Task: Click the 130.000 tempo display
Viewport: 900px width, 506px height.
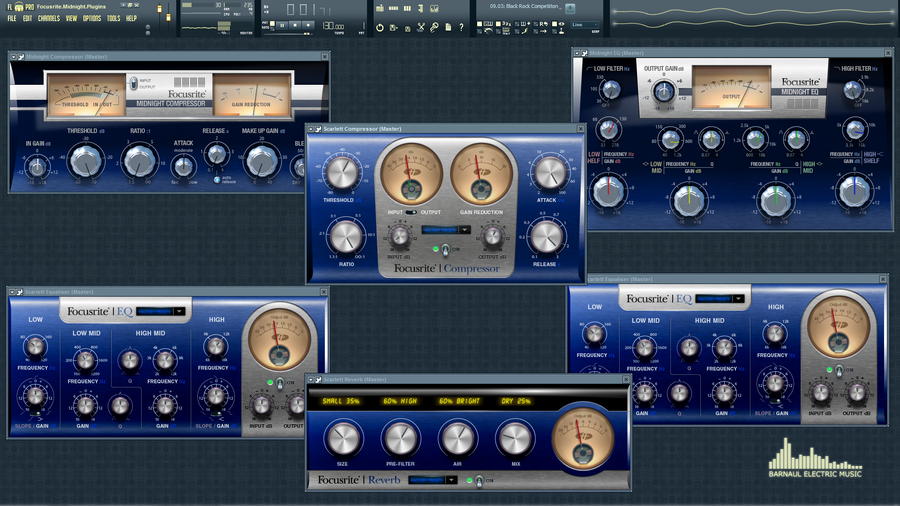Action: 333,26
